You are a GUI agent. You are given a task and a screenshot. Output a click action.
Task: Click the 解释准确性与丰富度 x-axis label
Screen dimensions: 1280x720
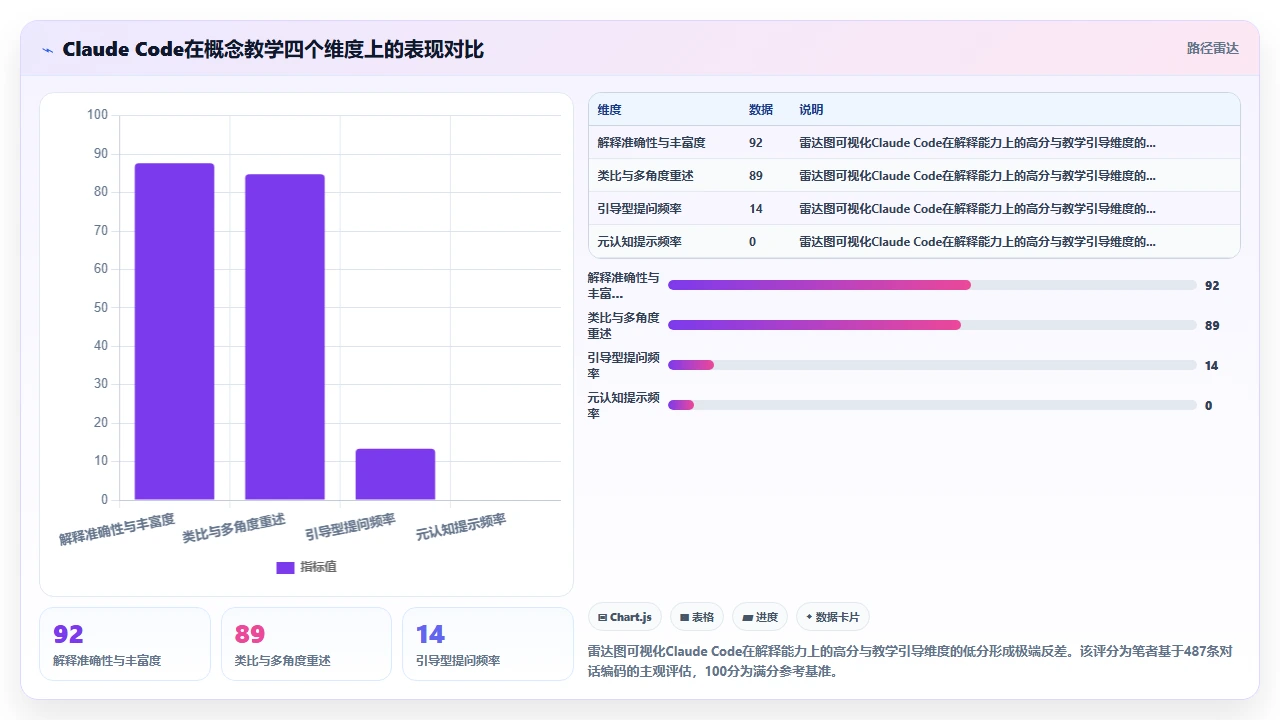[x=117, y=529]
